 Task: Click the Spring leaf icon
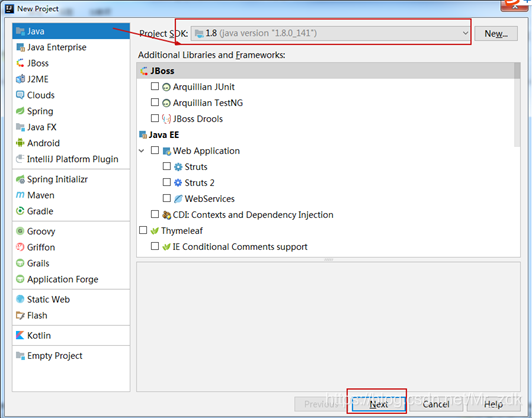[x=20, y=111]
